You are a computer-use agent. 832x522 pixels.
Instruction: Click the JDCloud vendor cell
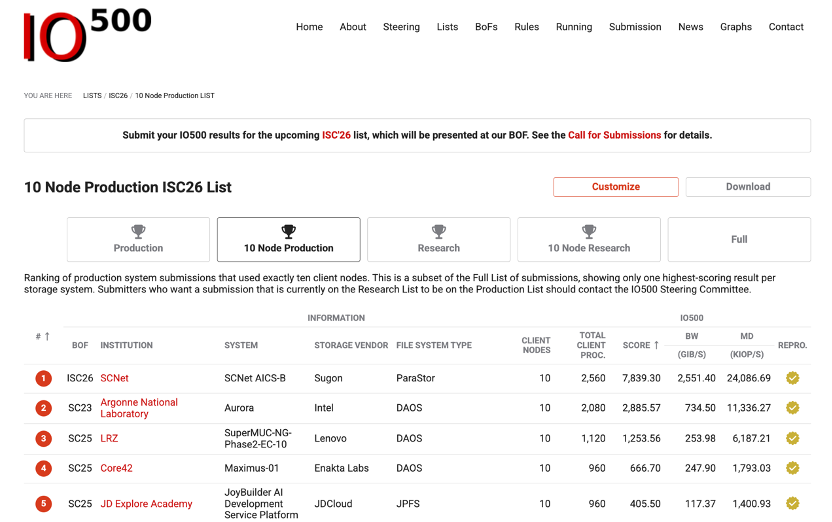[x=333, y=503]
